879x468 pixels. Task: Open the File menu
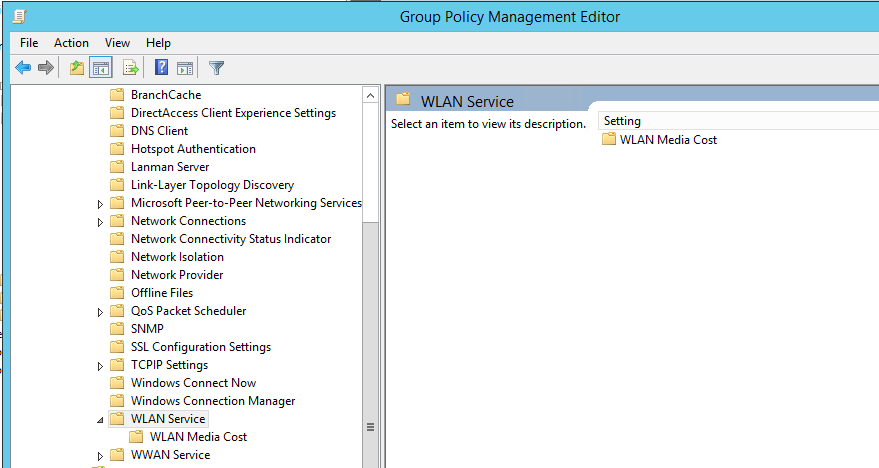pyautogui.click(x=29, y=43)
